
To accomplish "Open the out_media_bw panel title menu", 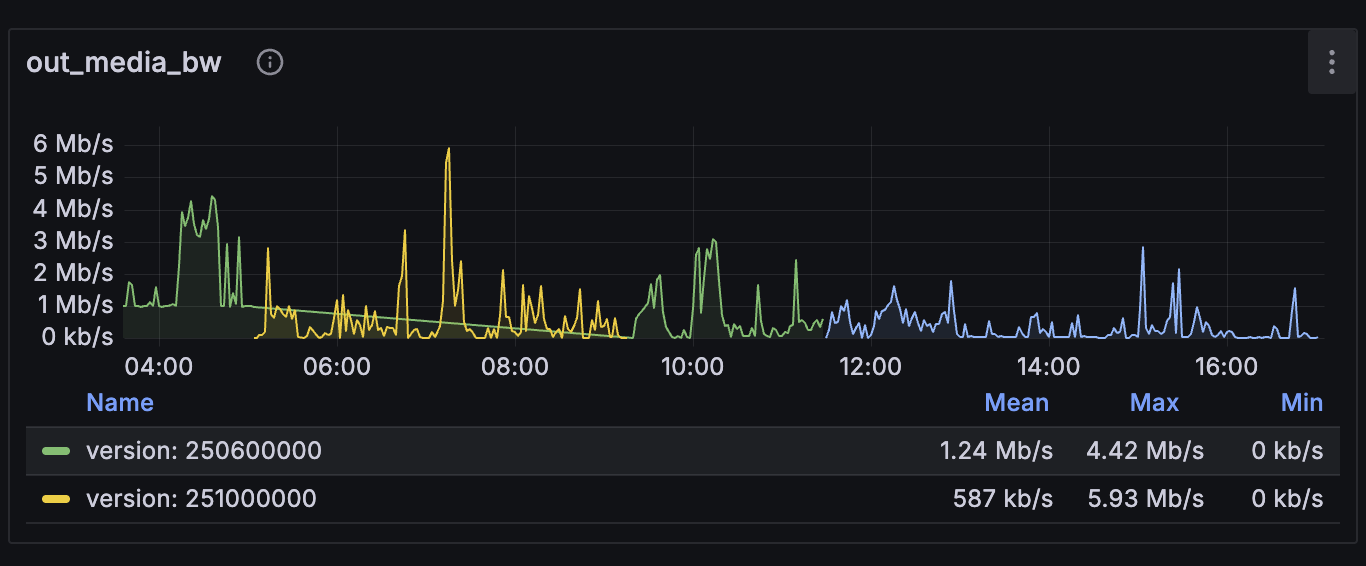I will (124, 62).
